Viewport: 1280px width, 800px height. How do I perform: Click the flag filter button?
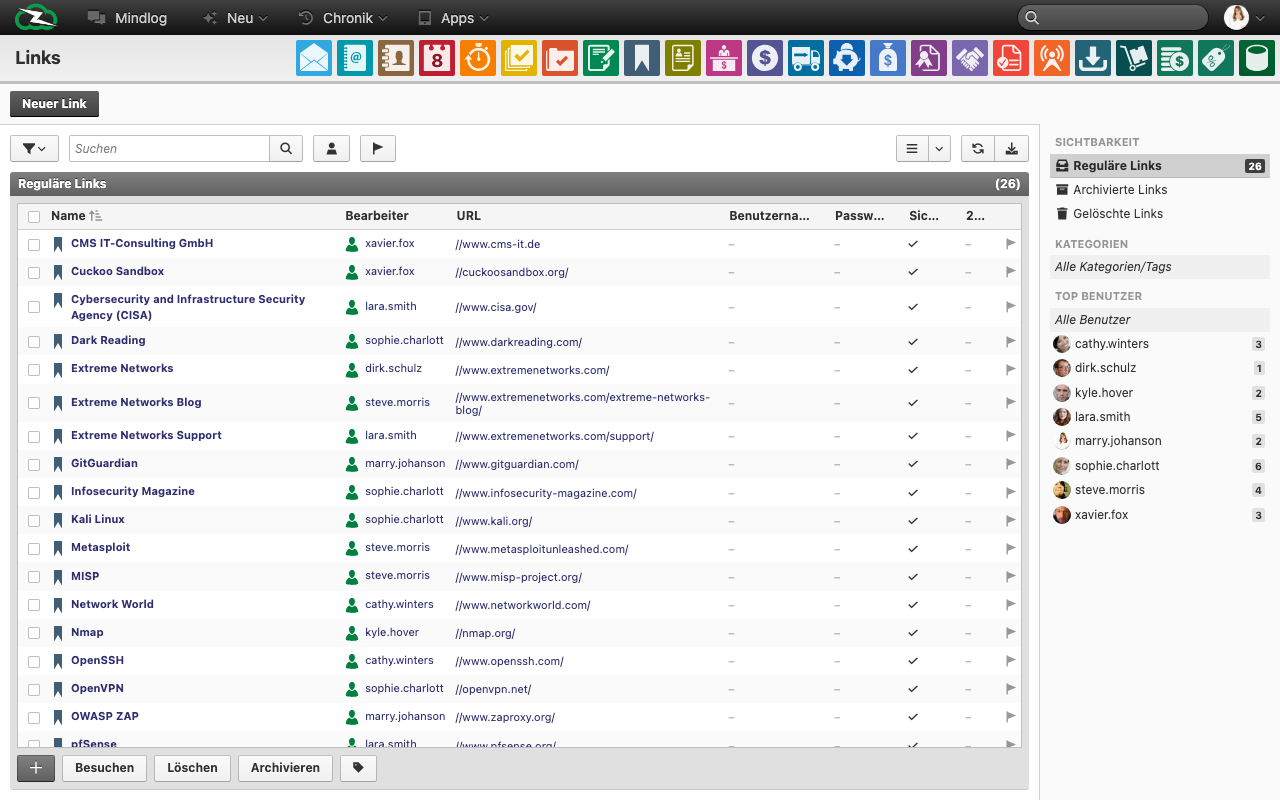(x=378, y=148)
